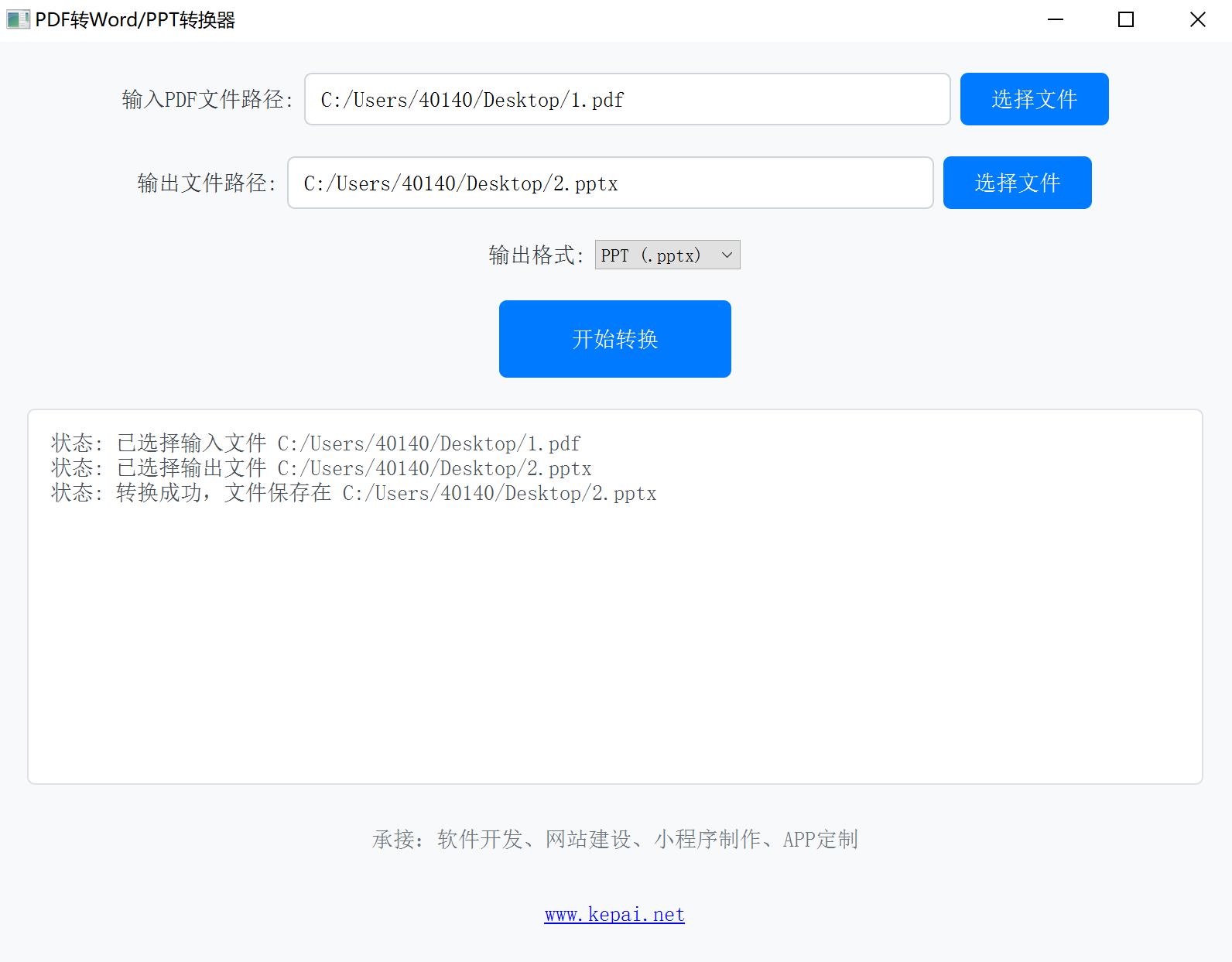Select the 已选择输入文件 status line
The width and height of the screenshot is (1232, 962).
pyautogui.click(x=316, y=443)
